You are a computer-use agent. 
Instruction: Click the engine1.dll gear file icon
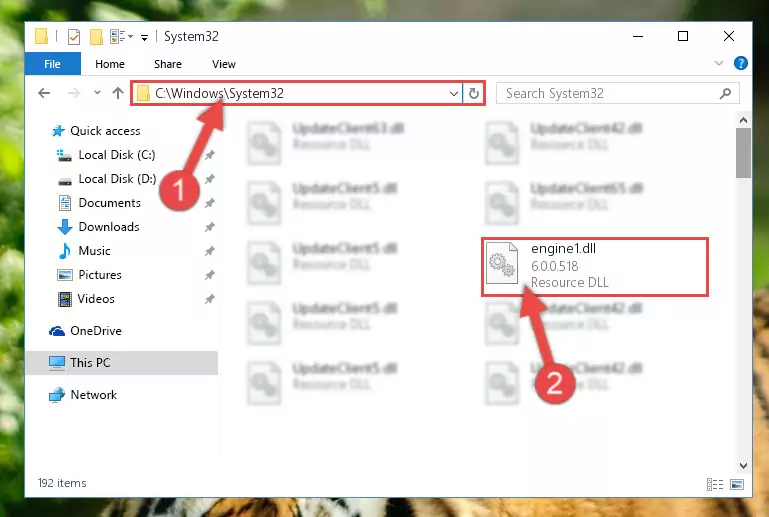coord(502,263)
